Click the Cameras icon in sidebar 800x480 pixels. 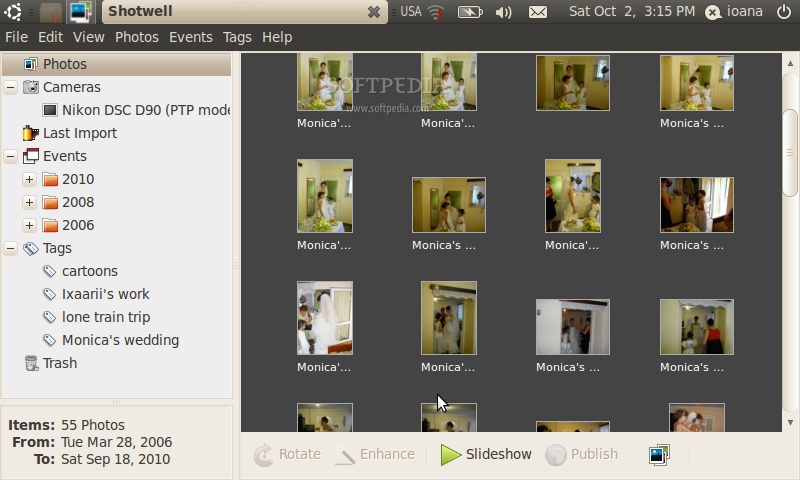31,87
